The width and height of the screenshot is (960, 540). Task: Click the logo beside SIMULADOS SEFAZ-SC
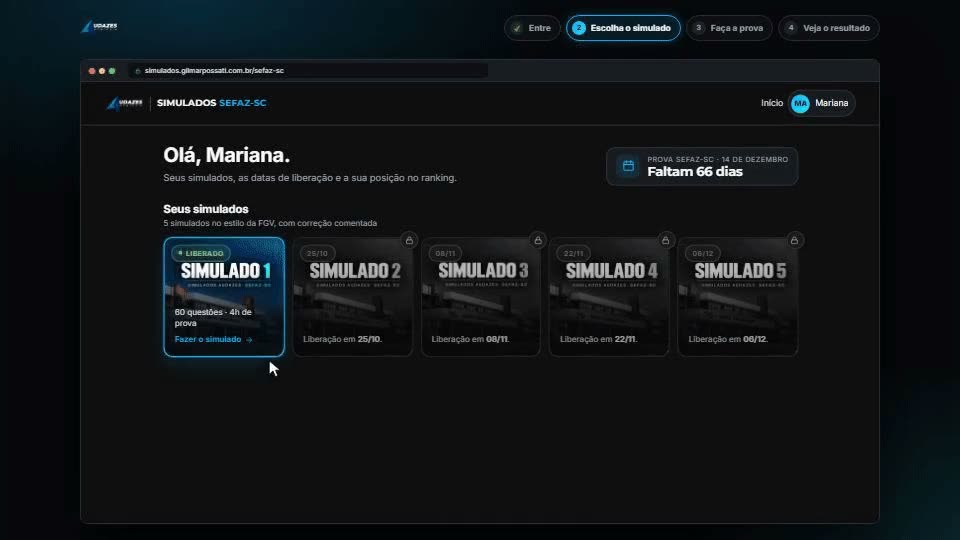point(125,103)
